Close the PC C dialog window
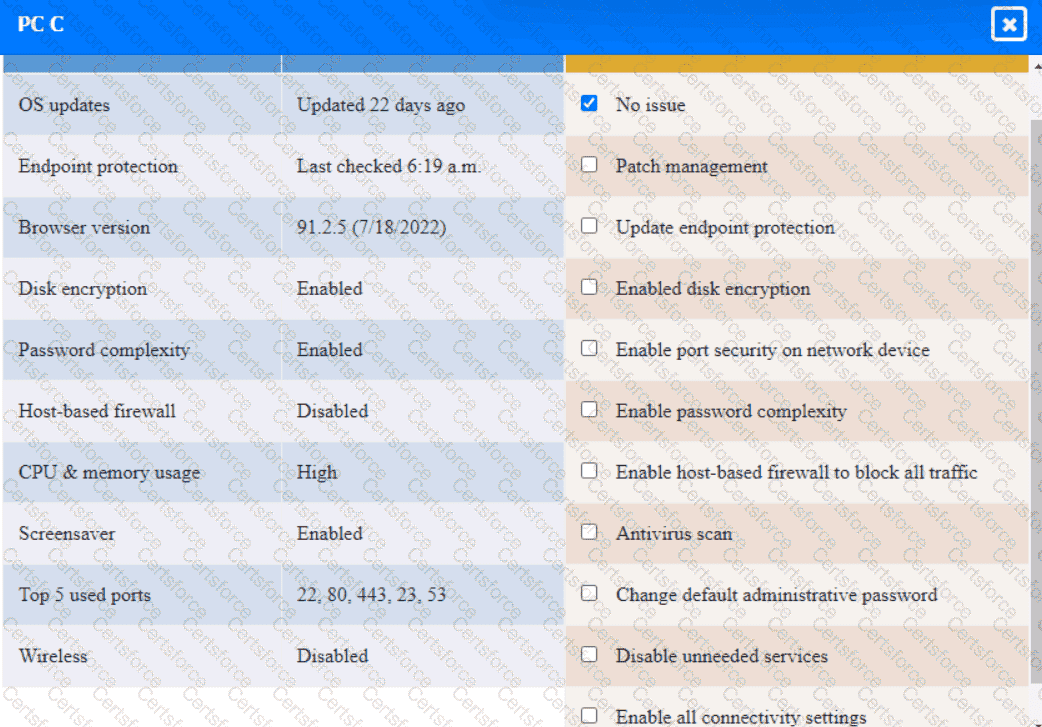The image size is (1042, 727). tap(1009, 25)
